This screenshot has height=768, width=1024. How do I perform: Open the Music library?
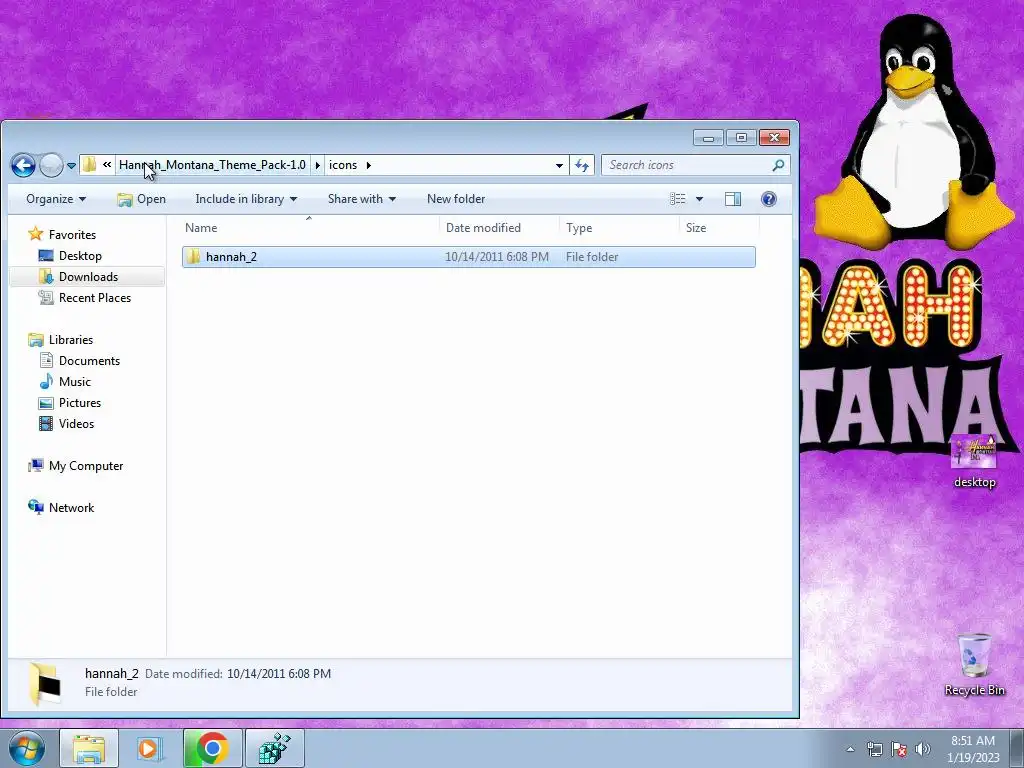(74, 381)
